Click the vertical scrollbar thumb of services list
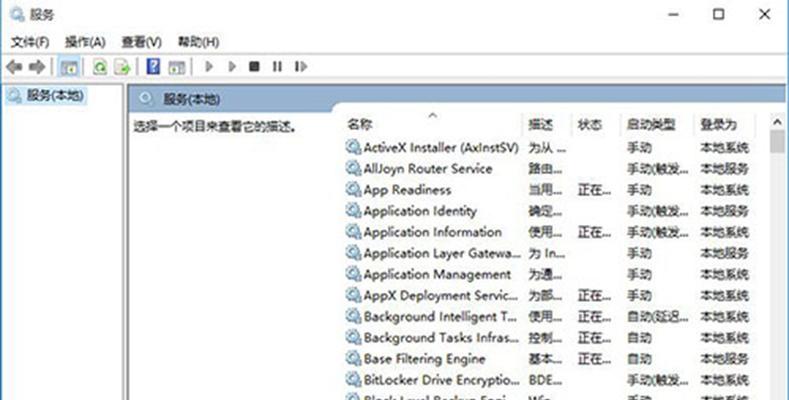The image size is (789, 400). pyautogui.click(x=777, y=141)
